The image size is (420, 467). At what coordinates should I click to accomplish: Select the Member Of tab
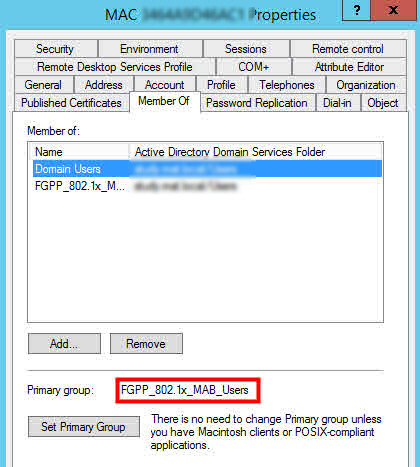164,101
